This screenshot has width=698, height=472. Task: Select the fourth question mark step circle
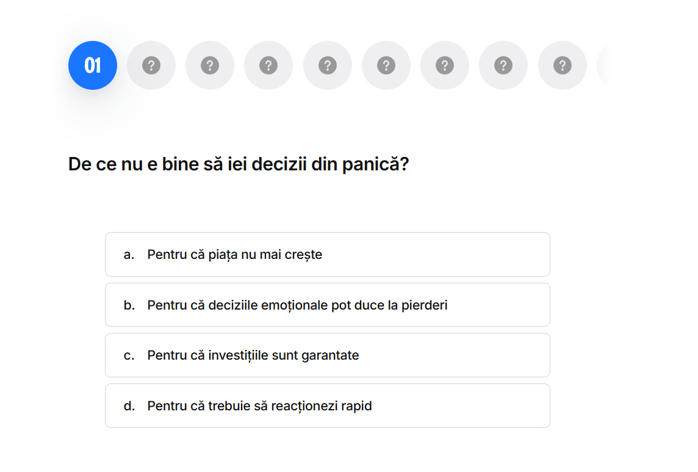327,66
